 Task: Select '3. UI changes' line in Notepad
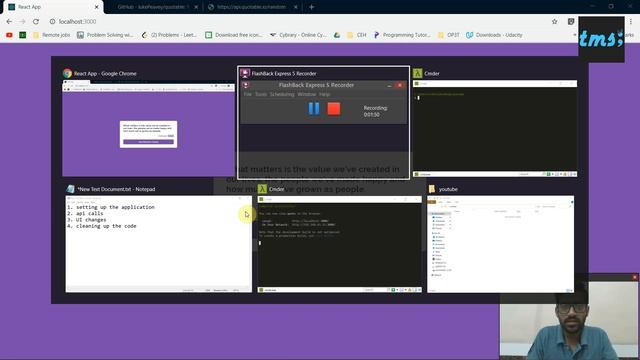click(x=87, y=220)
